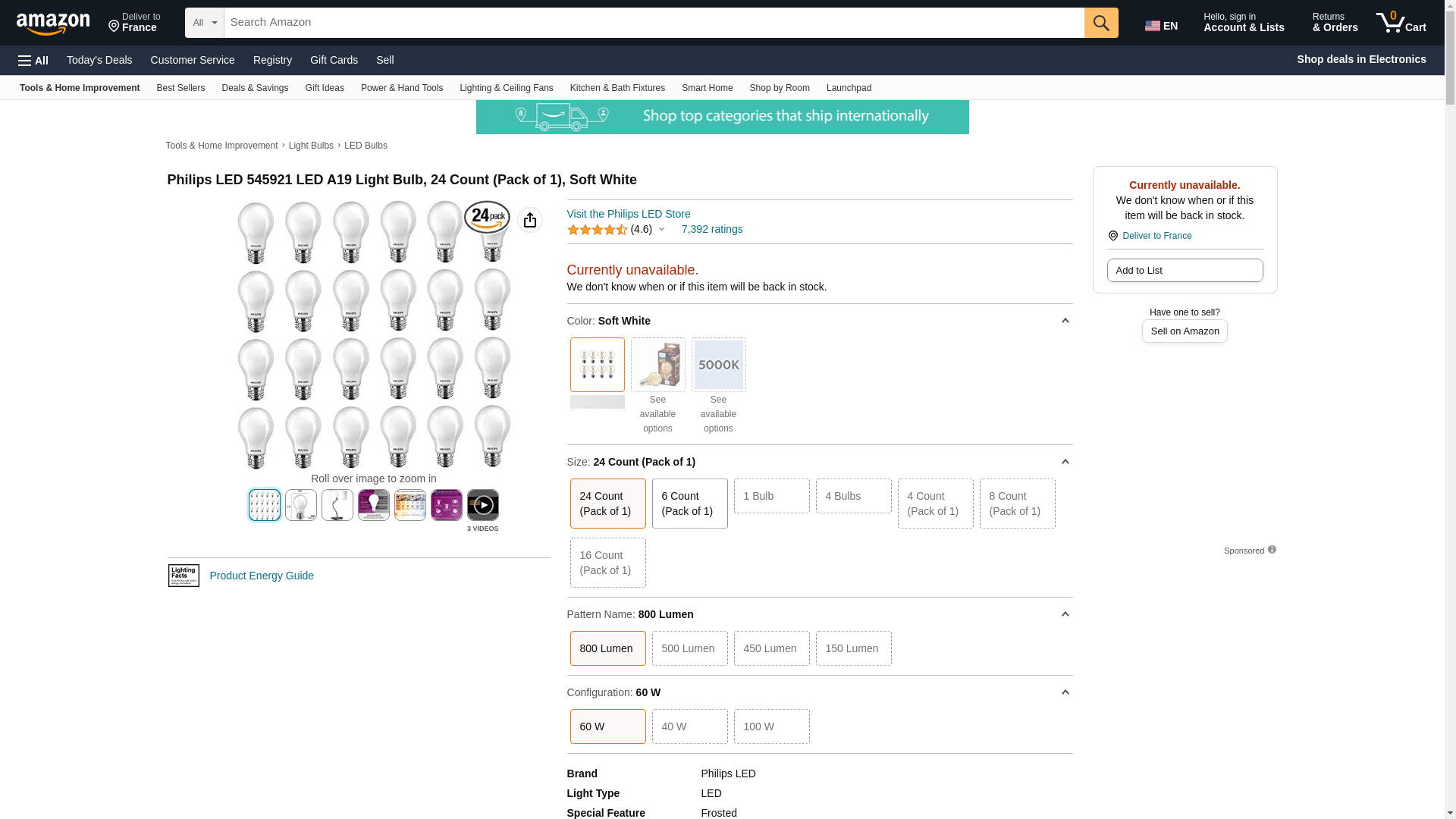The image size is (1456, 819).
Task: Open the shopping cart icon
Action: tap(1401, 22)
